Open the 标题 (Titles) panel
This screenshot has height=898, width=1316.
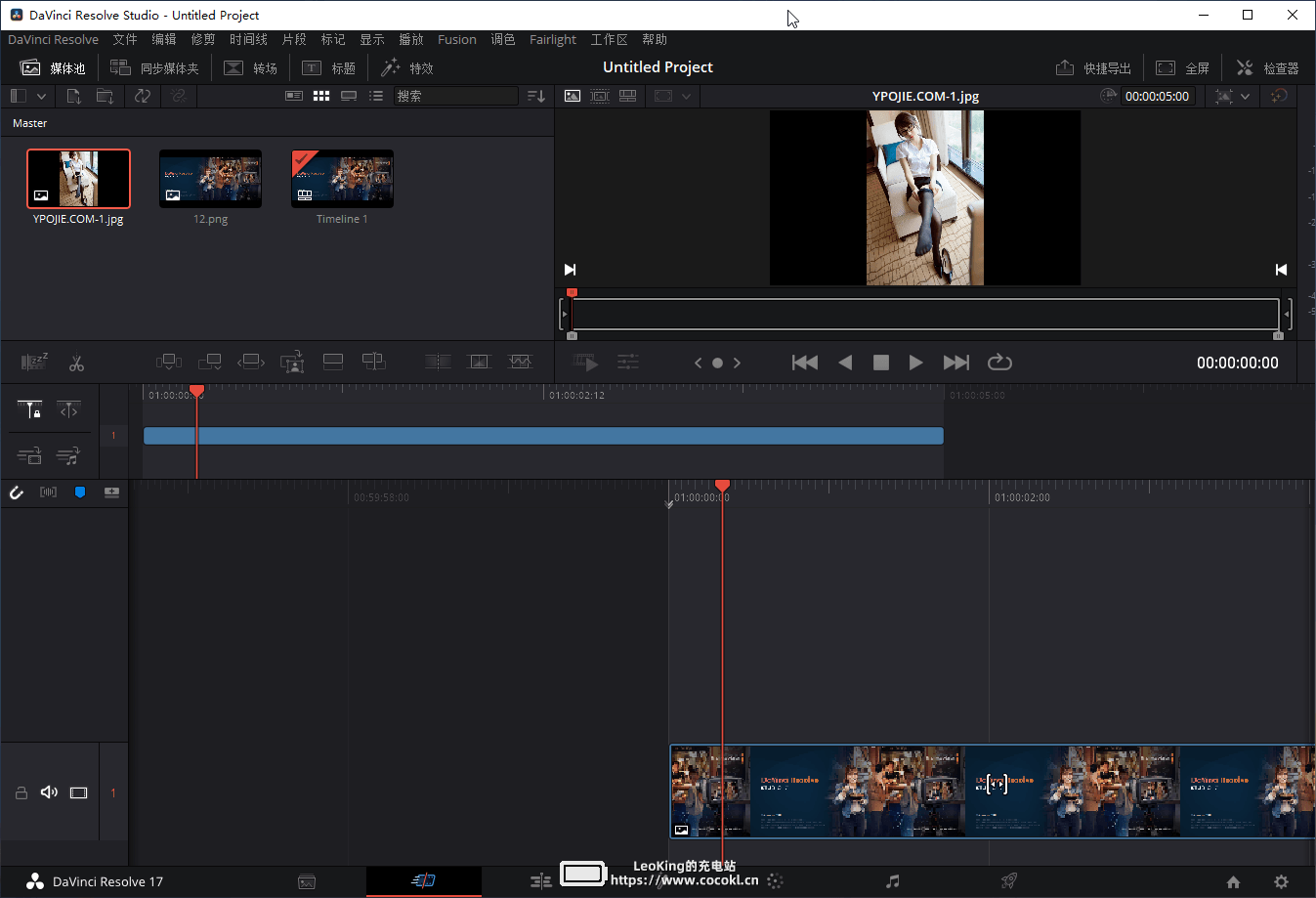point(328,67)
